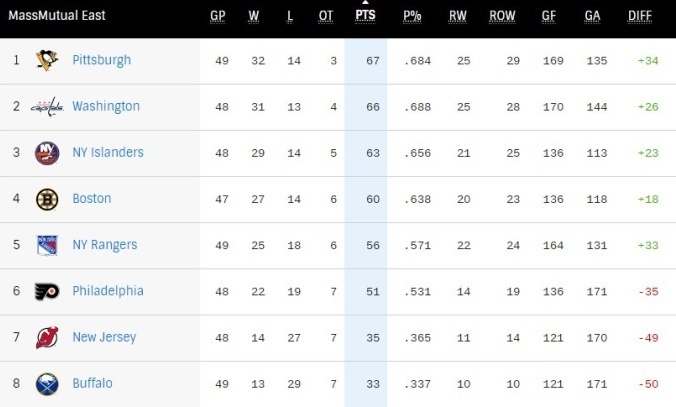The width and height of the screenshot is (676, 407).
Task: Sort by OT losses column header
Action: pyautogui.click(x=326, y=16)
